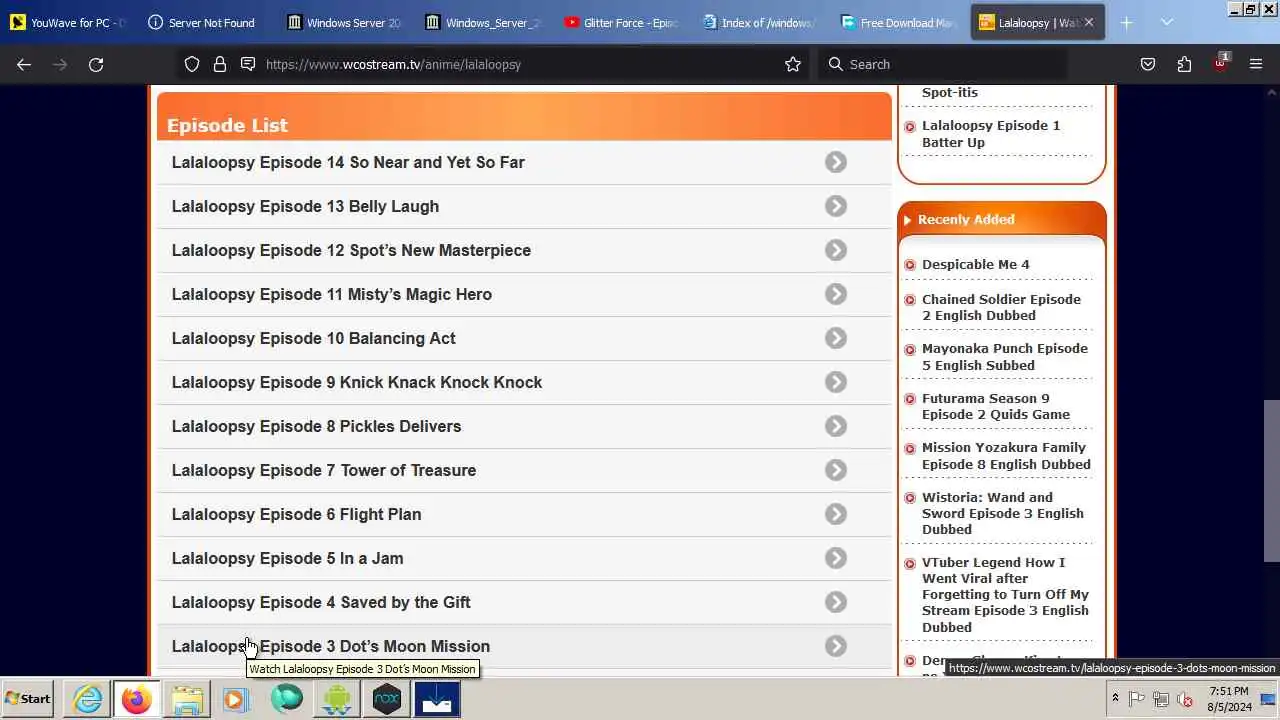
Task: Open Episode 13 Belly Laugh
Action: tap(305, 206)
